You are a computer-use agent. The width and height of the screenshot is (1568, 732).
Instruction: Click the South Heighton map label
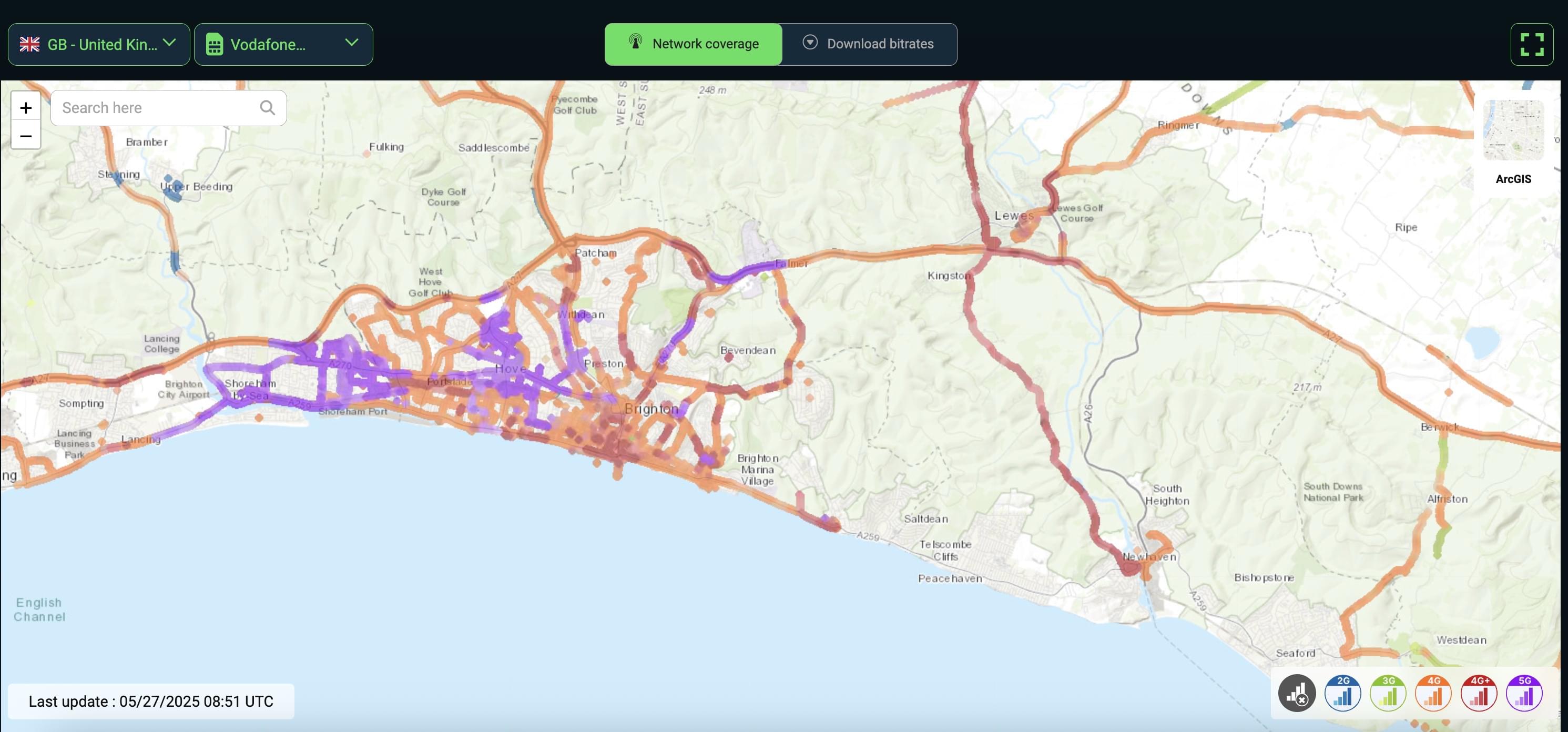(x=1167, y=494)
